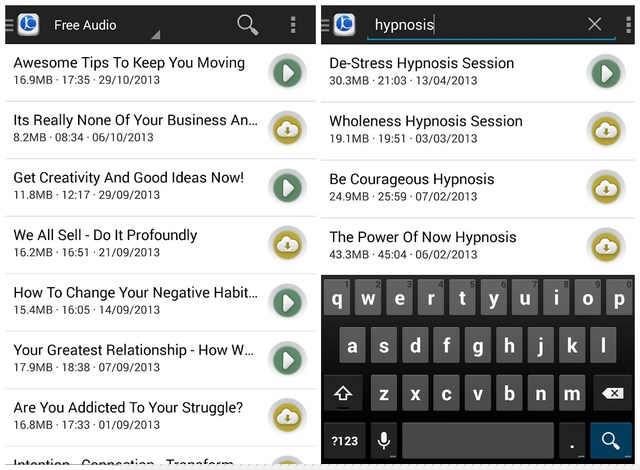Screen dimensions: 640x470
Task: Download Wholeness Hypnosis Session
Action: tap(606, 131)
